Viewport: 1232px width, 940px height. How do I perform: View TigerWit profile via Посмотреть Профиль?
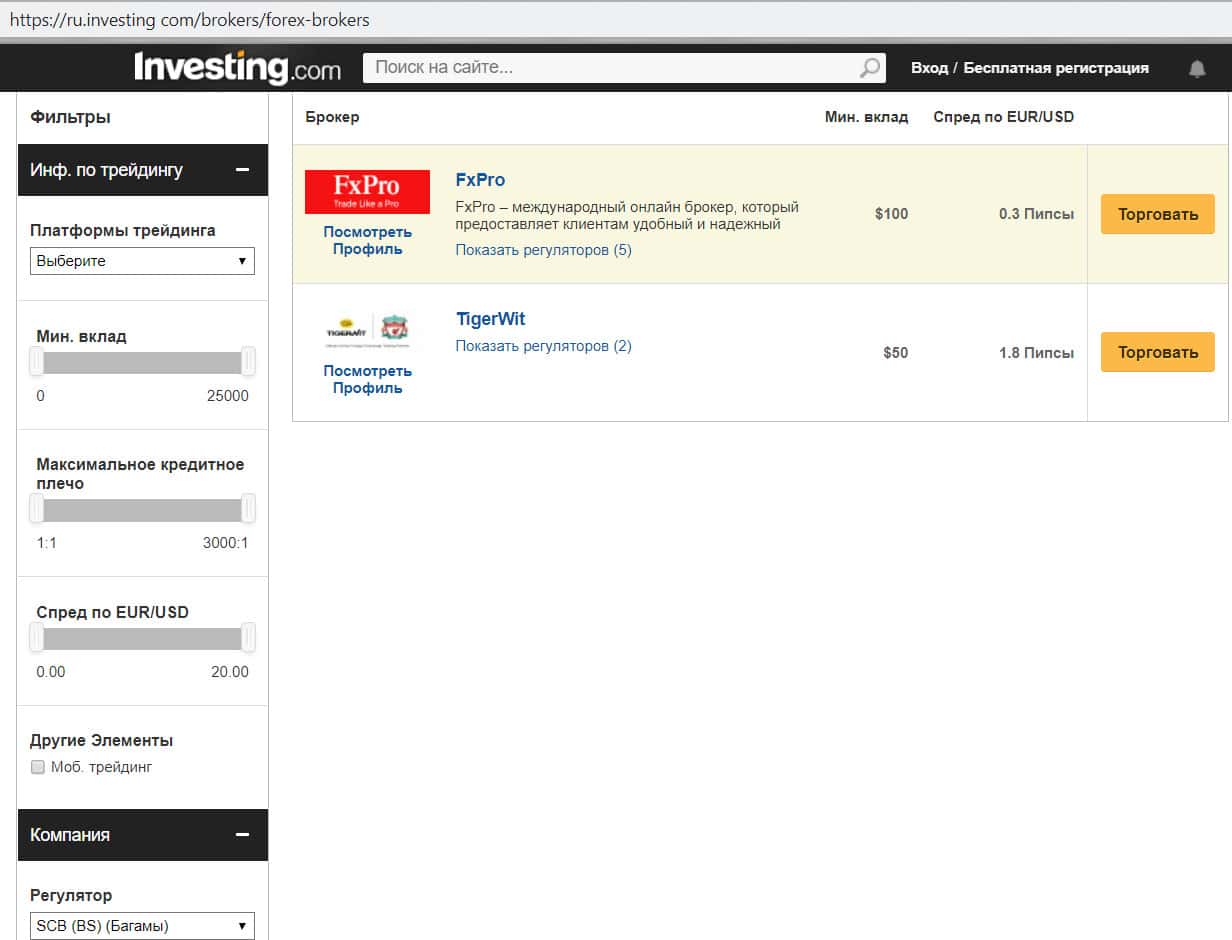367,380
